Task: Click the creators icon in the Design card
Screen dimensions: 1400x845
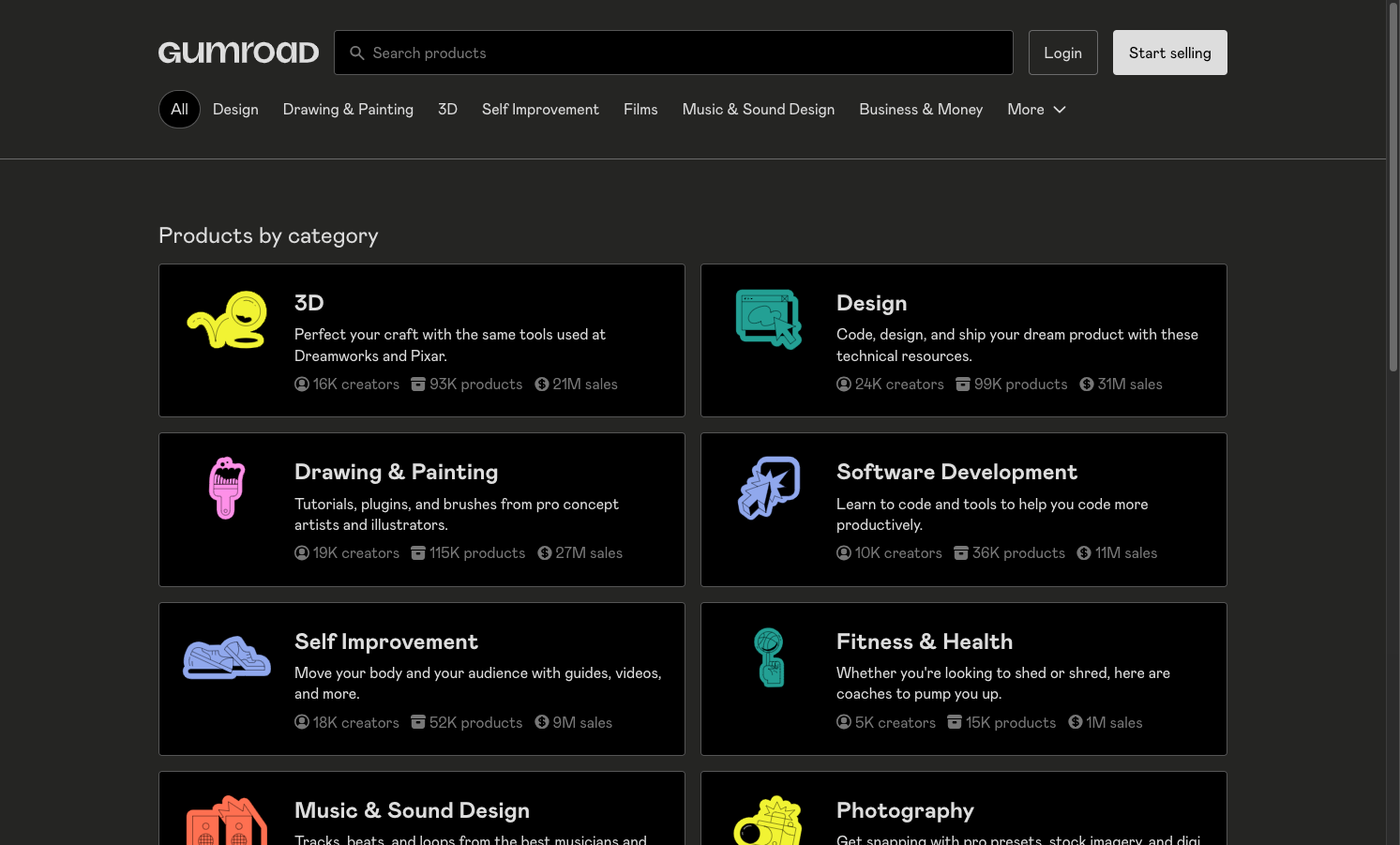Action: tap(844, 385)
